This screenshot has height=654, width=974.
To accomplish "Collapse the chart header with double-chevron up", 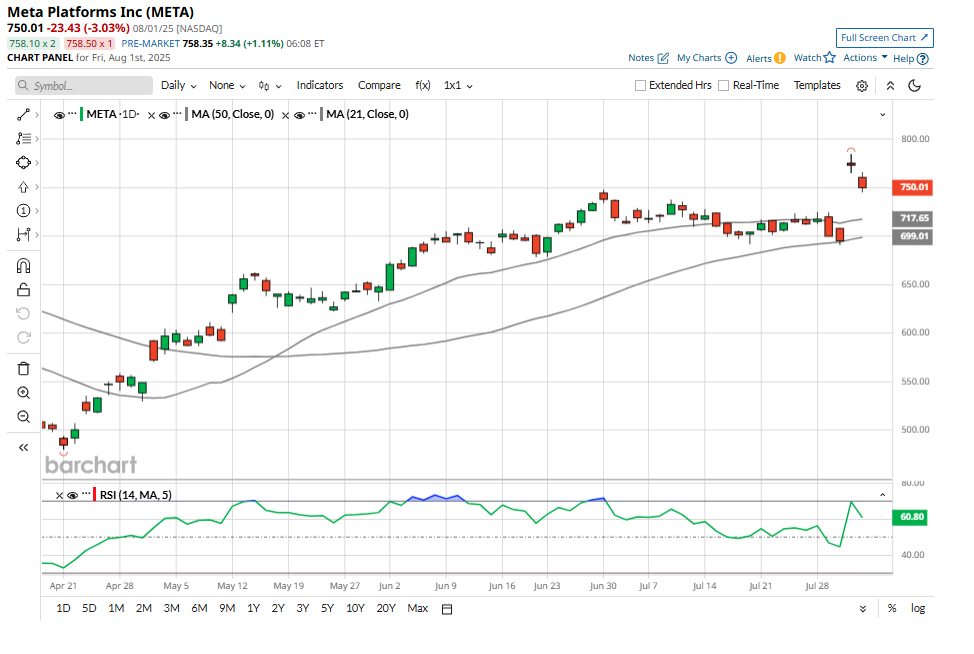I will [x=890, y=86].
